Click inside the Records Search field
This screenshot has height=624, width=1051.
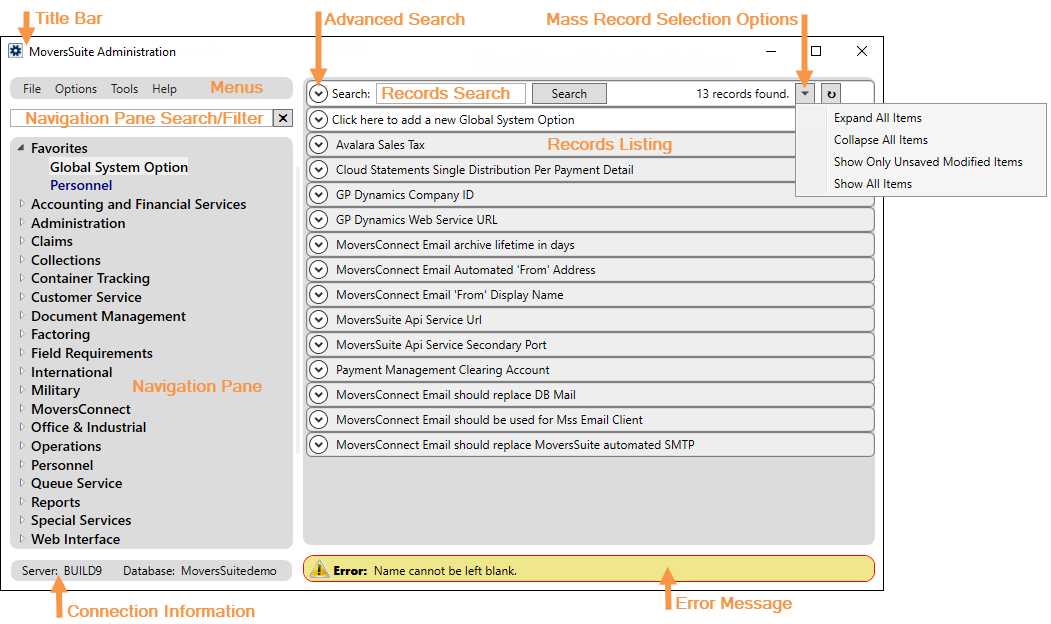450,93
